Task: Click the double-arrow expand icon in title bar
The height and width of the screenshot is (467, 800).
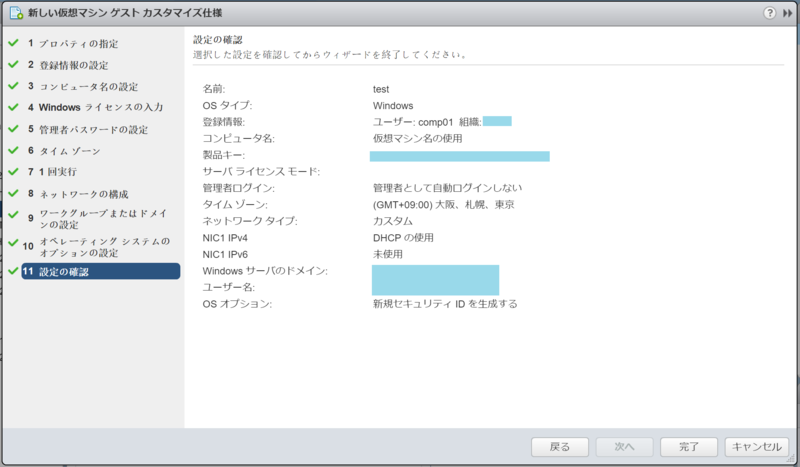Action: point(787,13)
